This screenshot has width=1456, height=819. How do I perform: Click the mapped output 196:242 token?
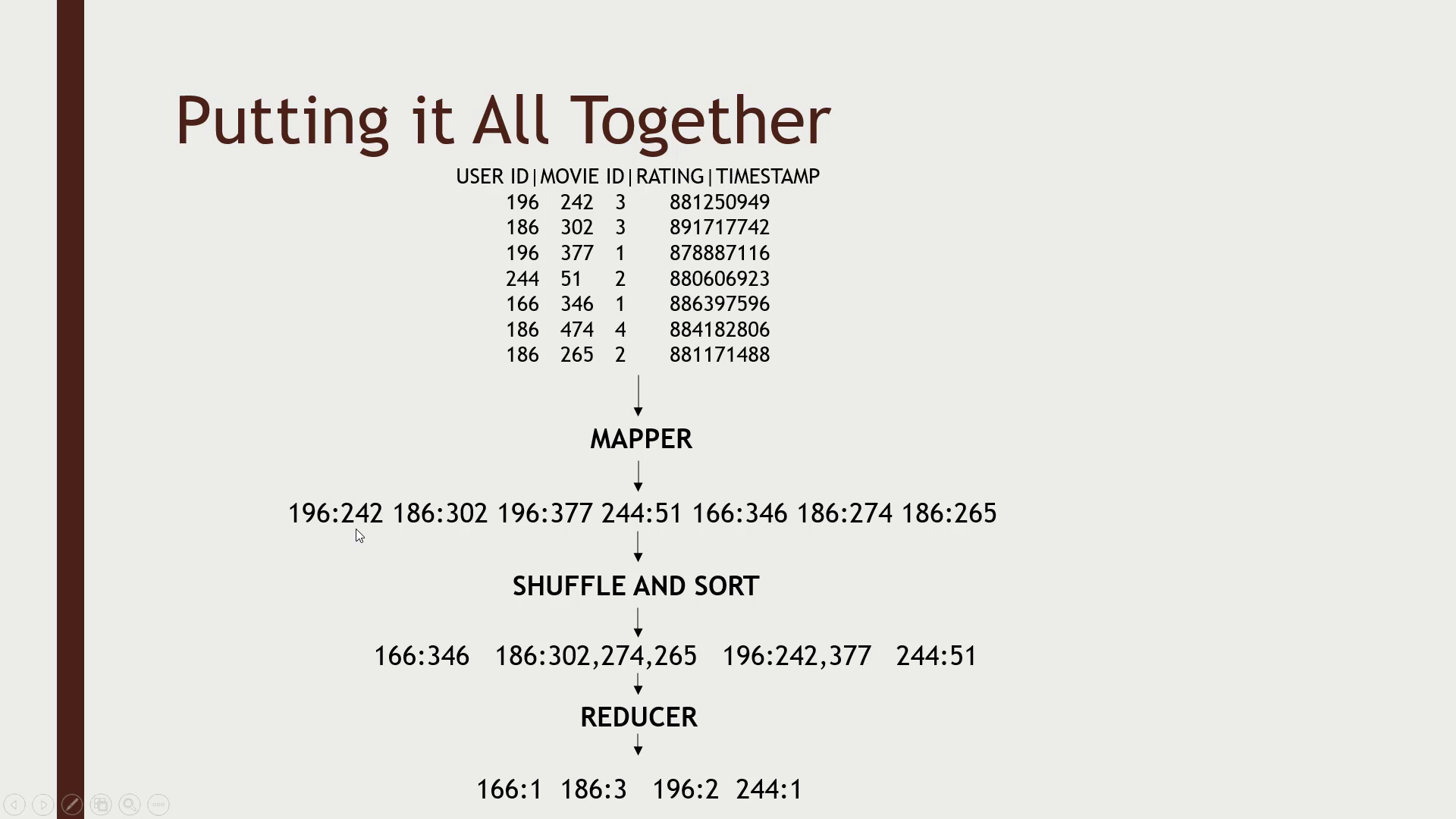(335, 512)
